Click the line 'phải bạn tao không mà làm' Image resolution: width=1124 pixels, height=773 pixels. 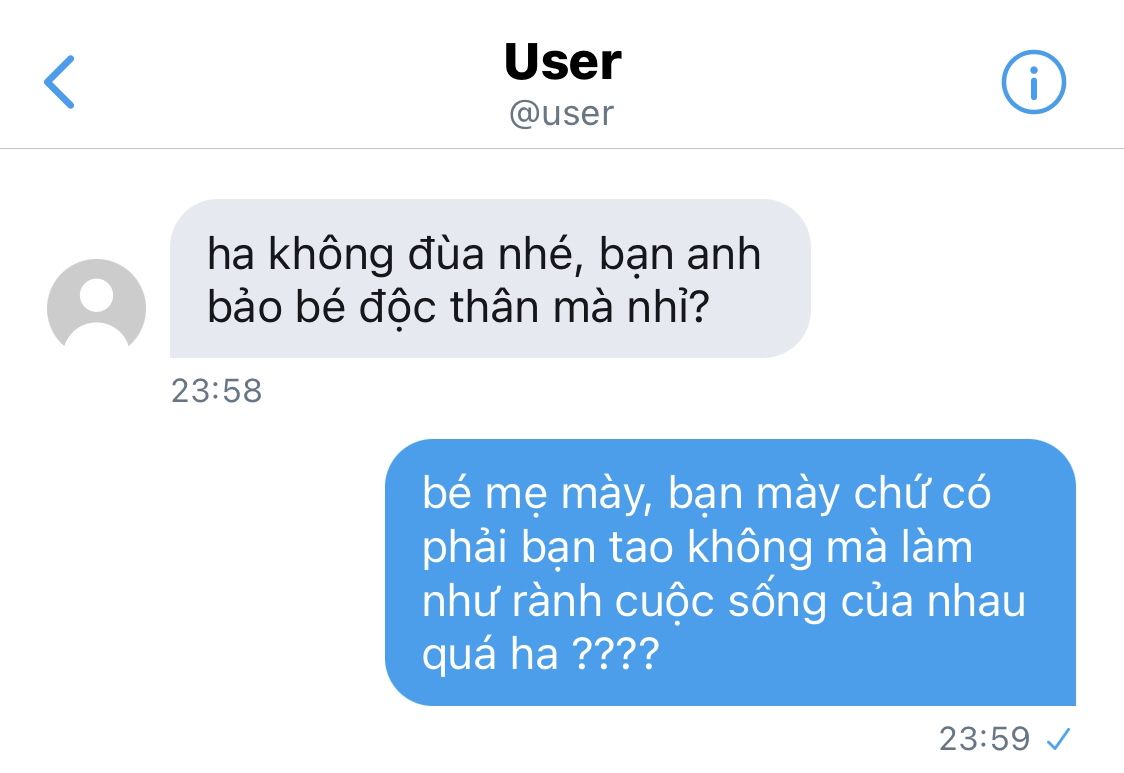tap(697, 548)
